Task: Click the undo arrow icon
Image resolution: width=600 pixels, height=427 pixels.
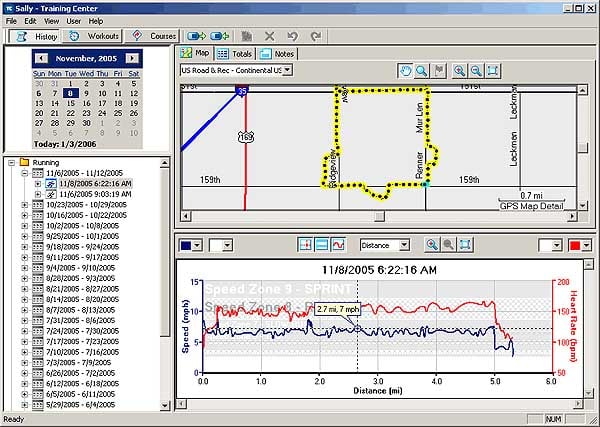Action: click(x=292, y=36)
